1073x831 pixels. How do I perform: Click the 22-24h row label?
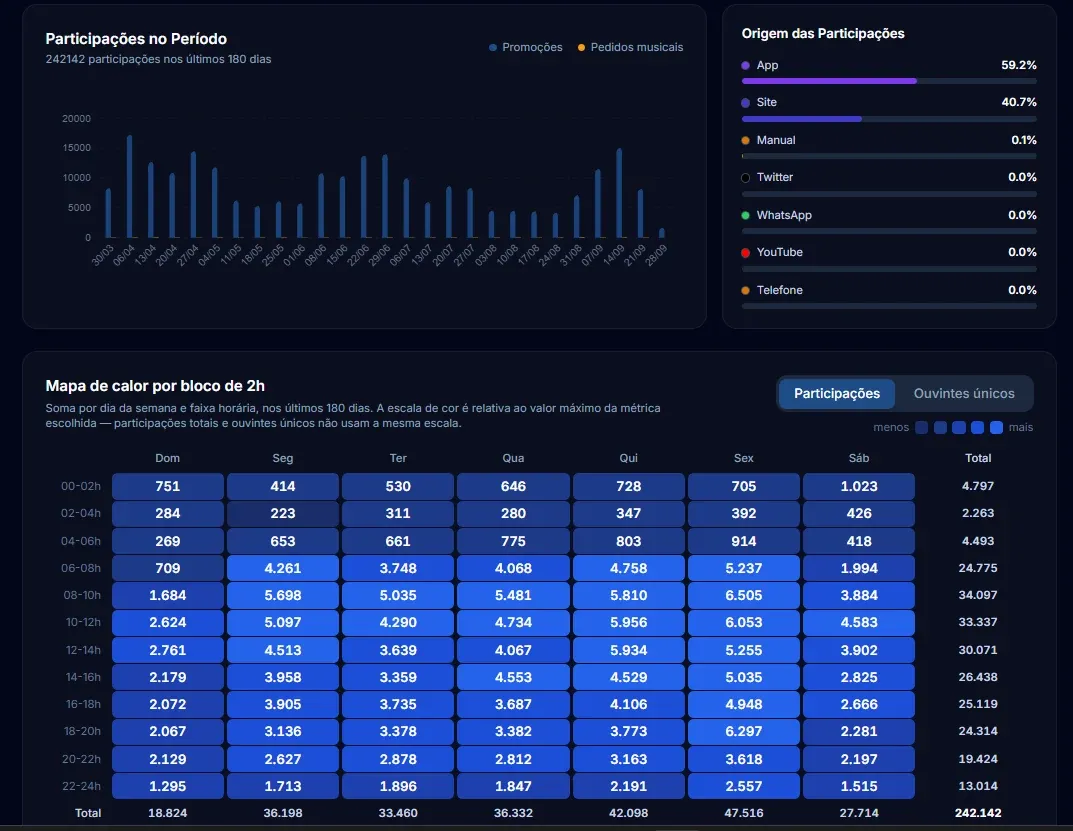(x=81, y=786)
